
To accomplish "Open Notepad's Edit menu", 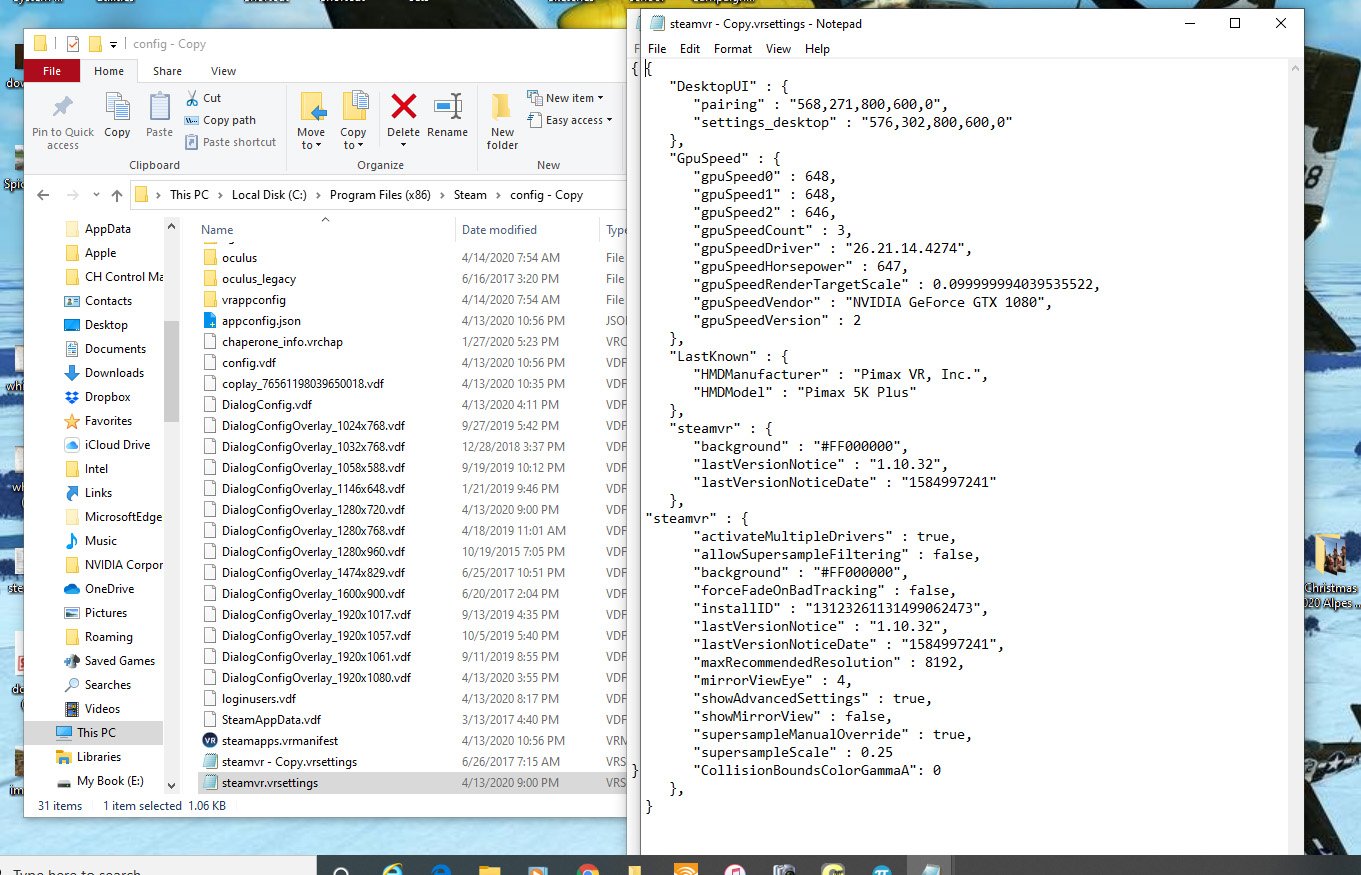I will 690,49.
